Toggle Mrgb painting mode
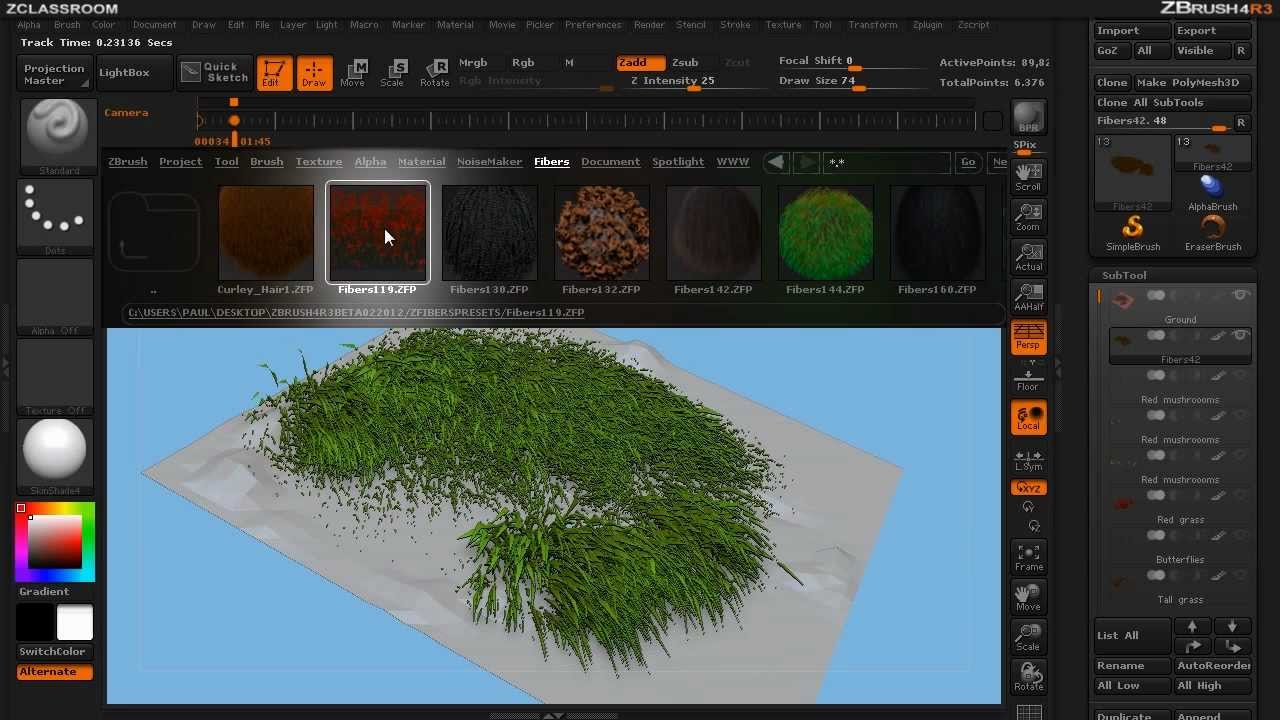 (473, 63)
